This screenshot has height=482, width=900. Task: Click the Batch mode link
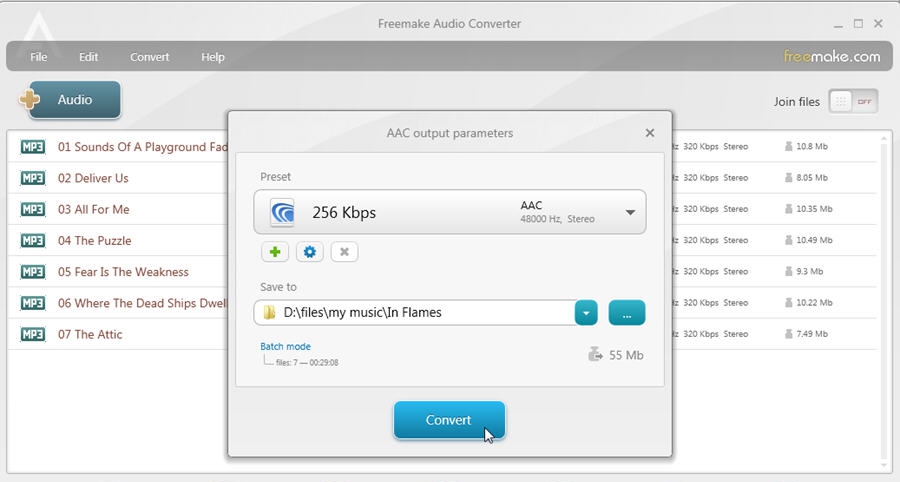pyautogui.click(x=285, y=347)
